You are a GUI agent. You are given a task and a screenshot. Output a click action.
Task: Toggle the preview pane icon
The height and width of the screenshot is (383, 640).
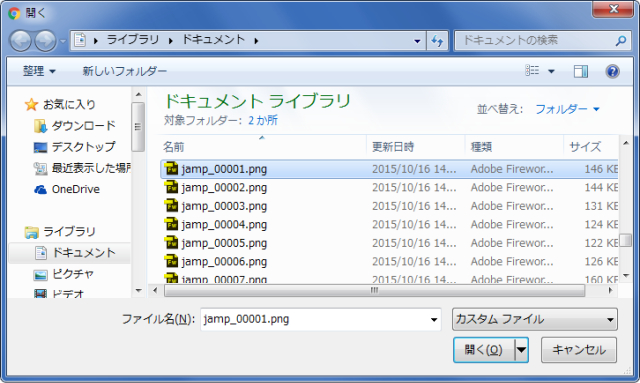580,71
